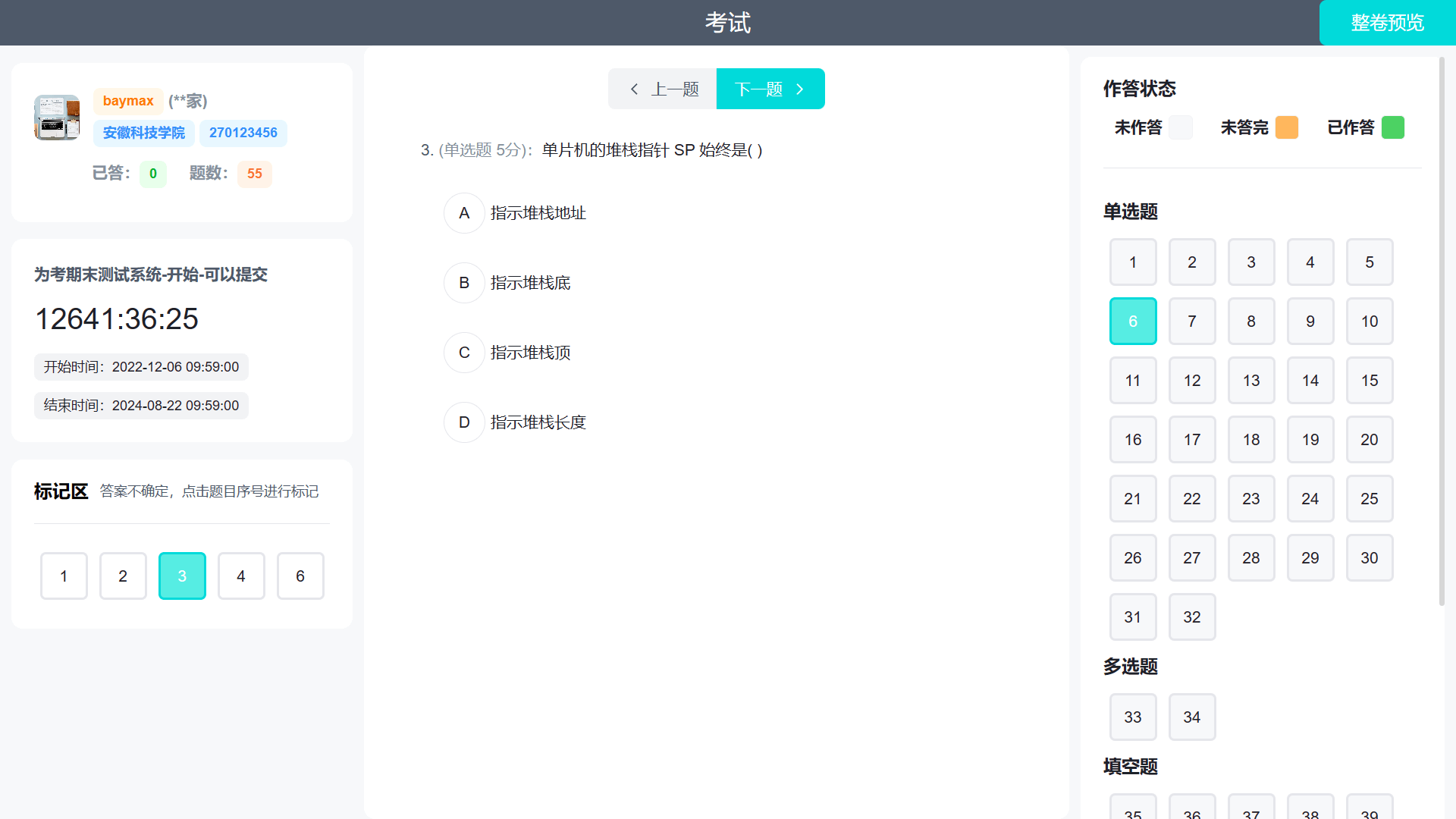Click the left chevron on 上一题

click(635, 89)
